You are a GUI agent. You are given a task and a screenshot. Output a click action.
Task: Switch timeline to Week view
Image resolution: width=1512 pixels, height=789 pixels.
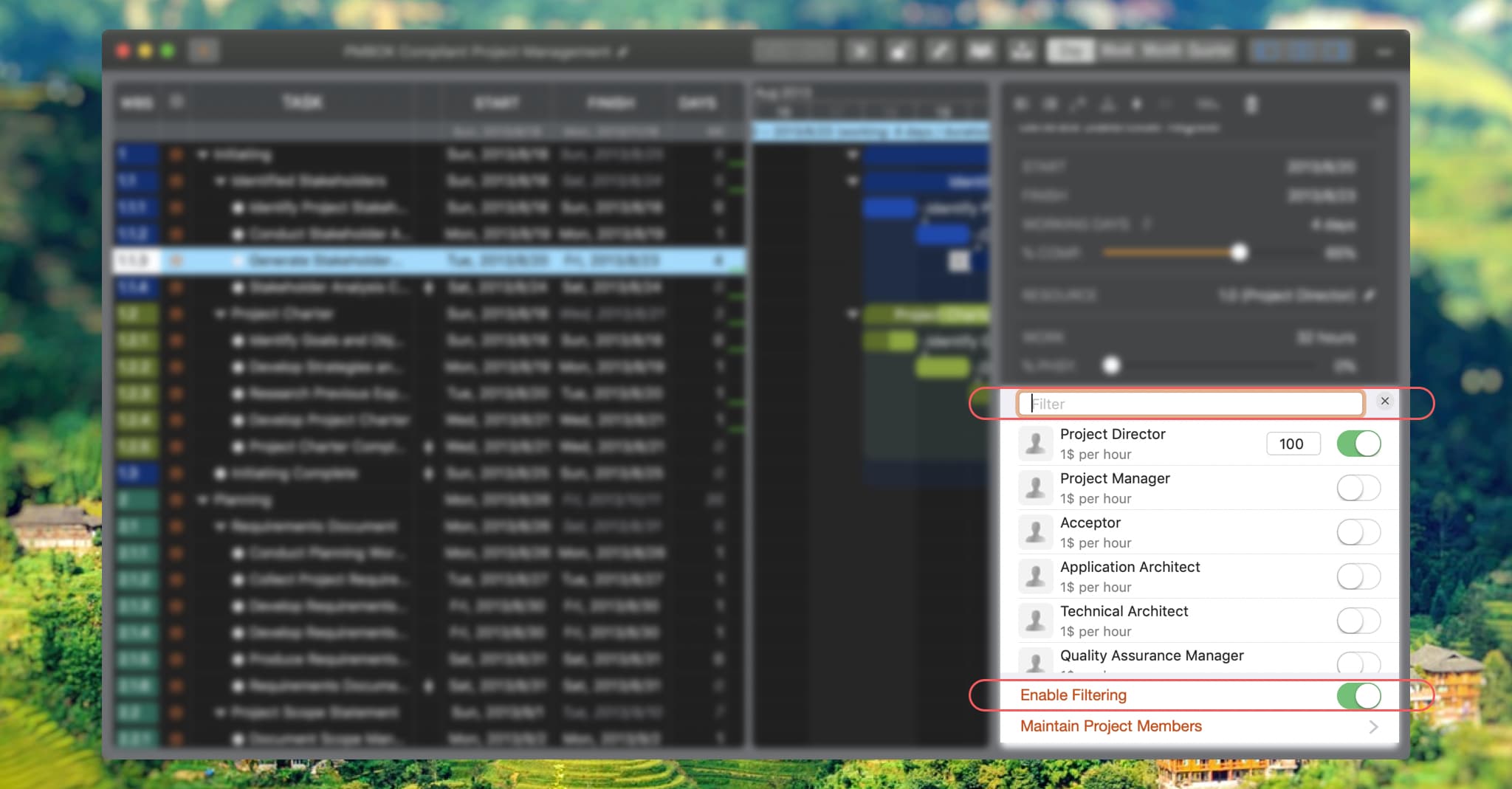(x=1116, y=51)
